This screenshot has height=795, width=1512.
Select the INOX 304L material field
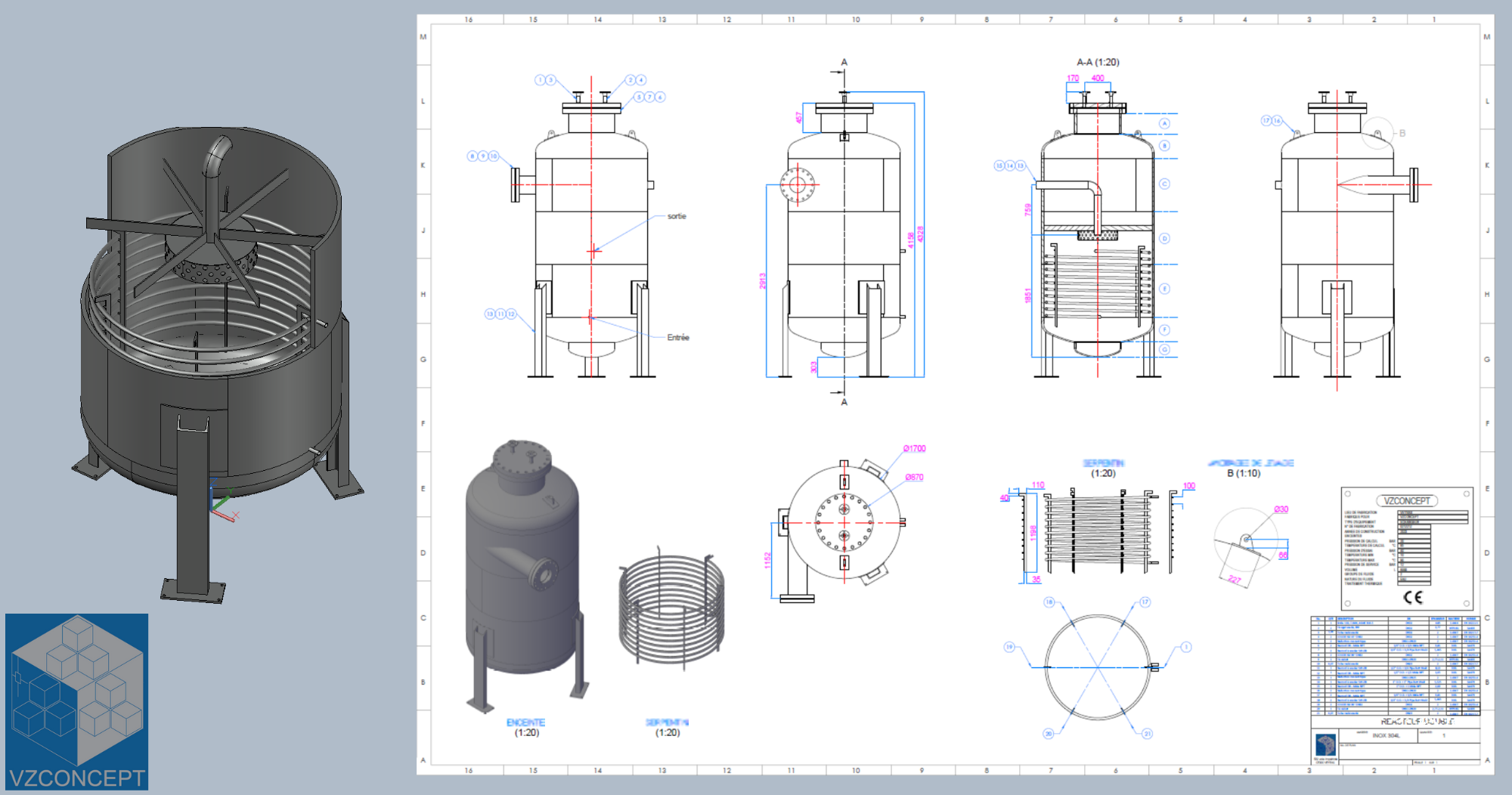(1387, 735)
